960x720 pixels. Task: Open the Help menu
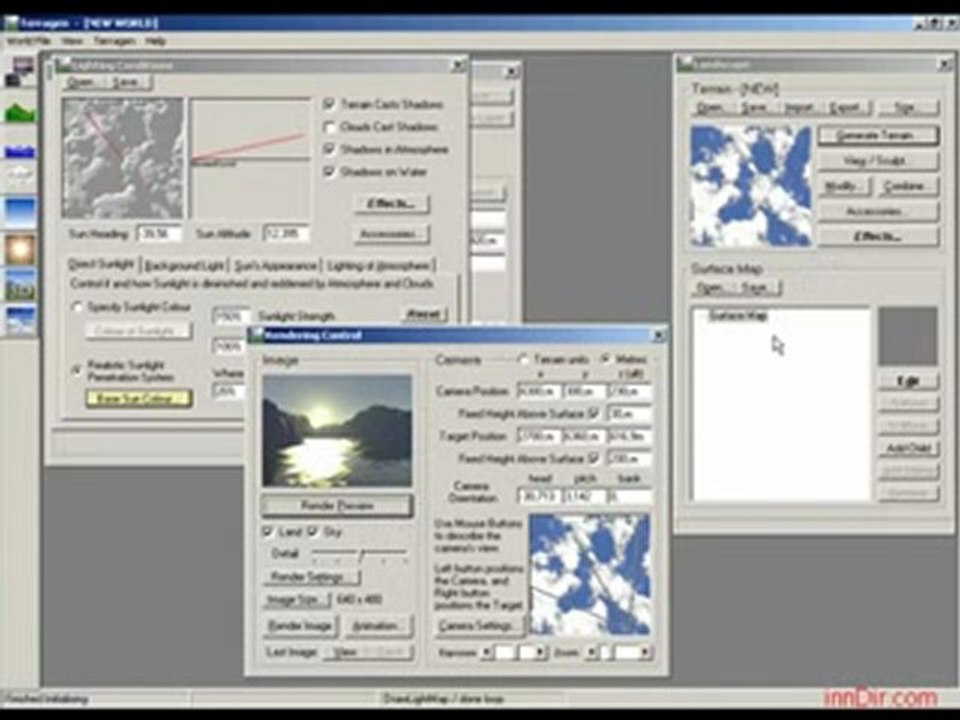156,41
